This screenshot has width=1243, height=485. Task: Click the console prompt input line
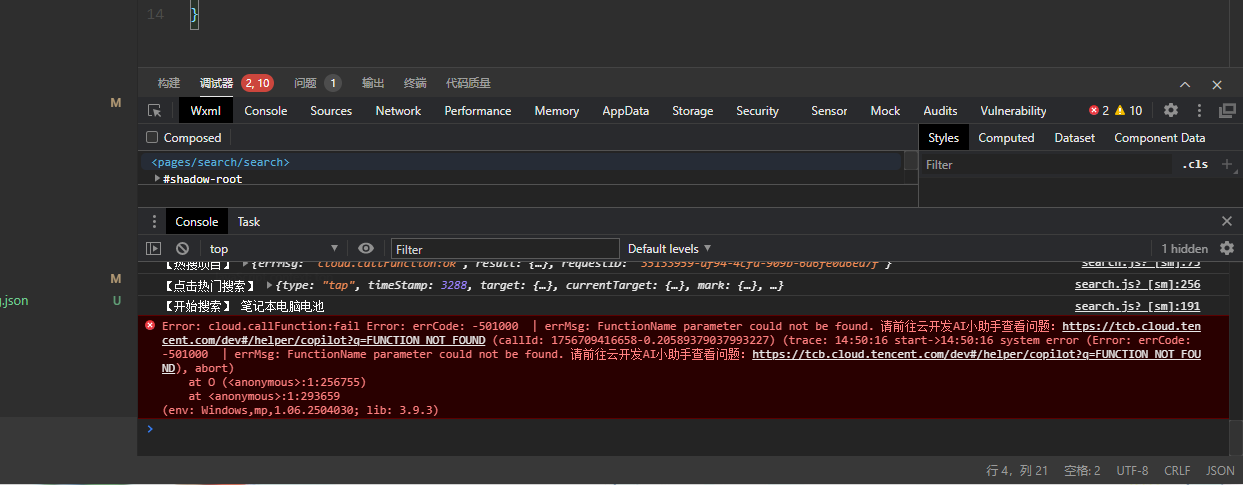coord(690,429)
